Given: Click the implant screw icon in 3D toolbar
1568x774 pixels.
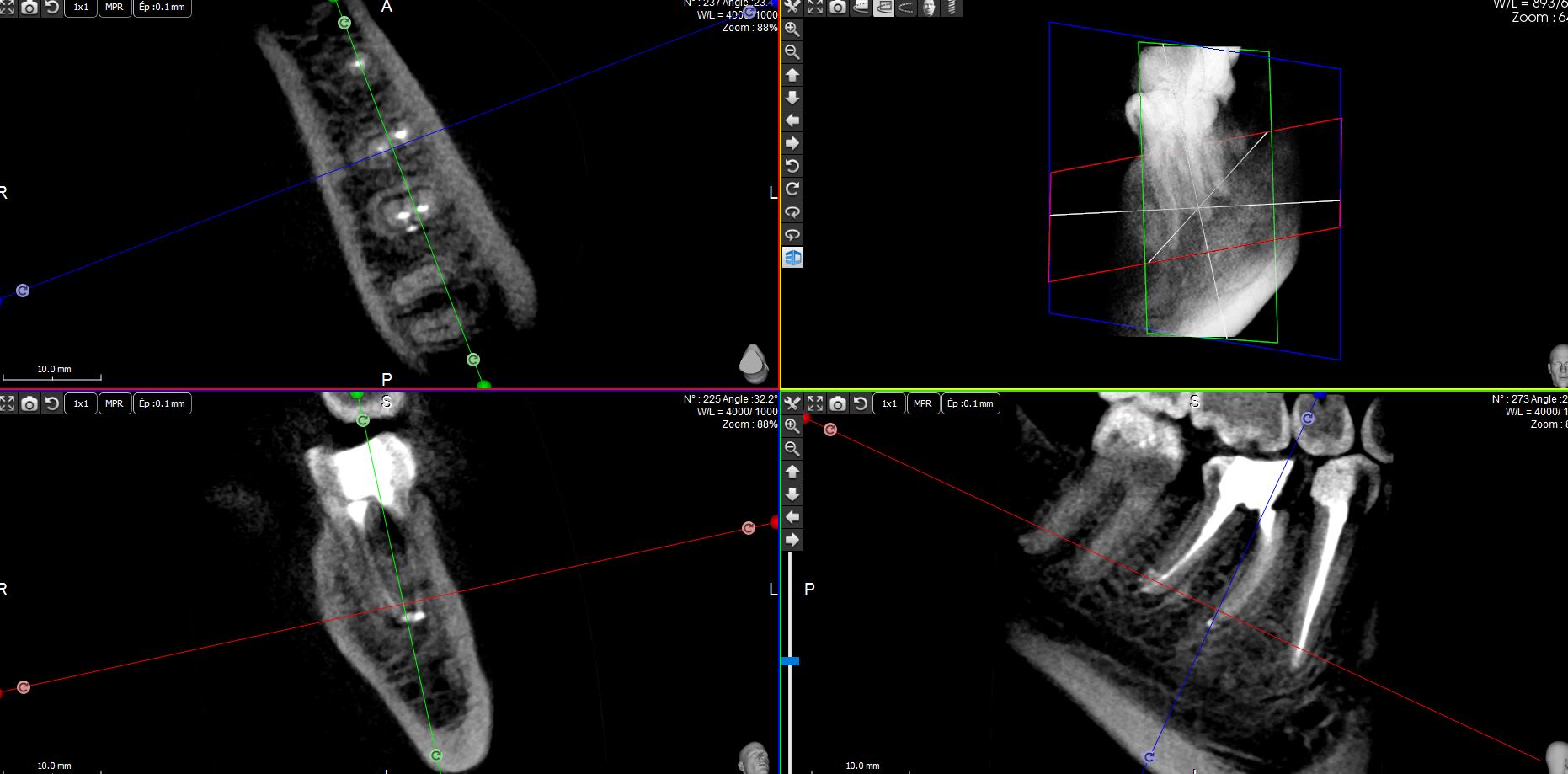Looking at the screenshot, I should (951, 8).
